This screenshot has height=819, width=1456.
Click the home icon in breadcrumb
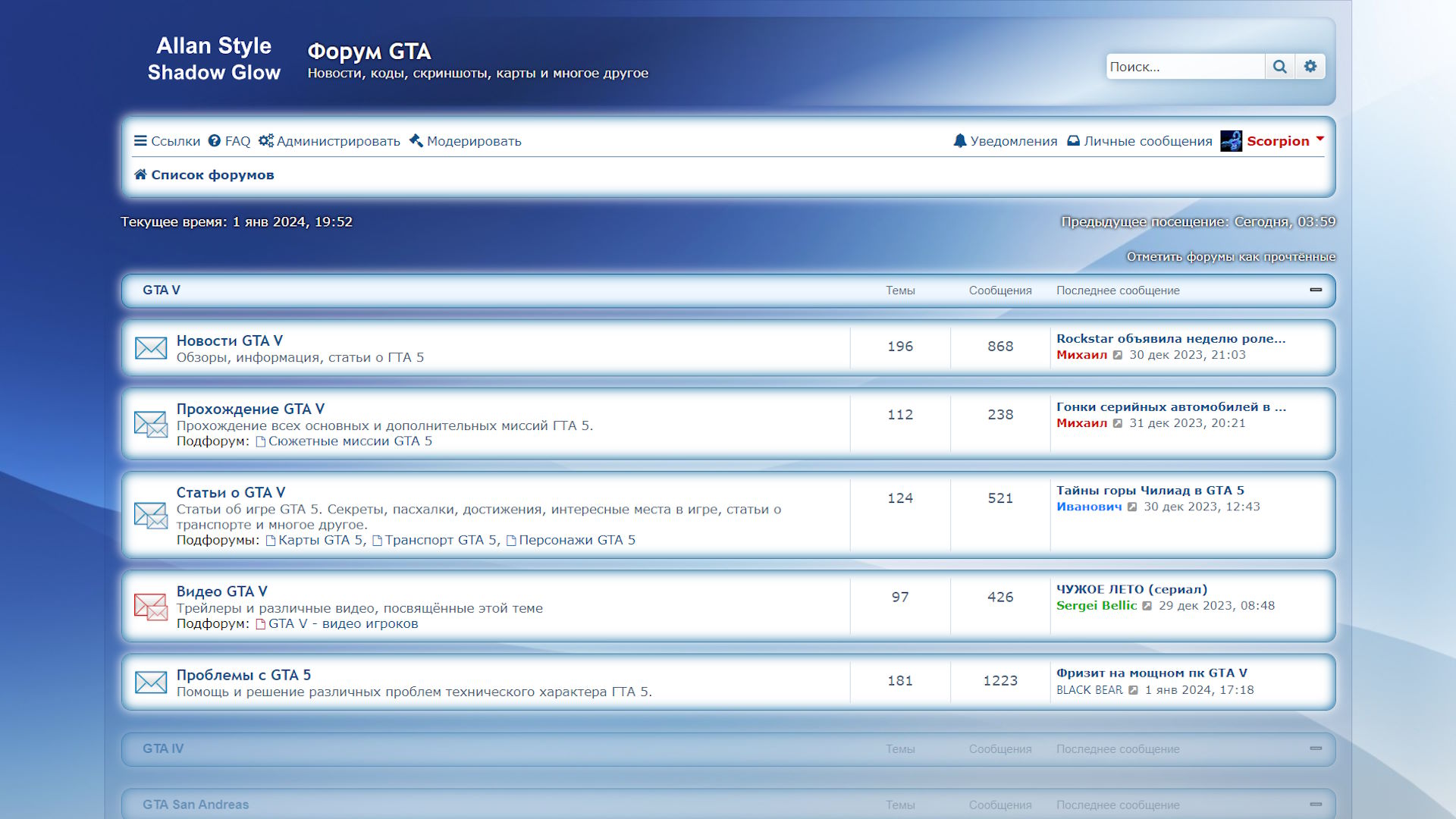pyautogui.click(x=140, y=174)
